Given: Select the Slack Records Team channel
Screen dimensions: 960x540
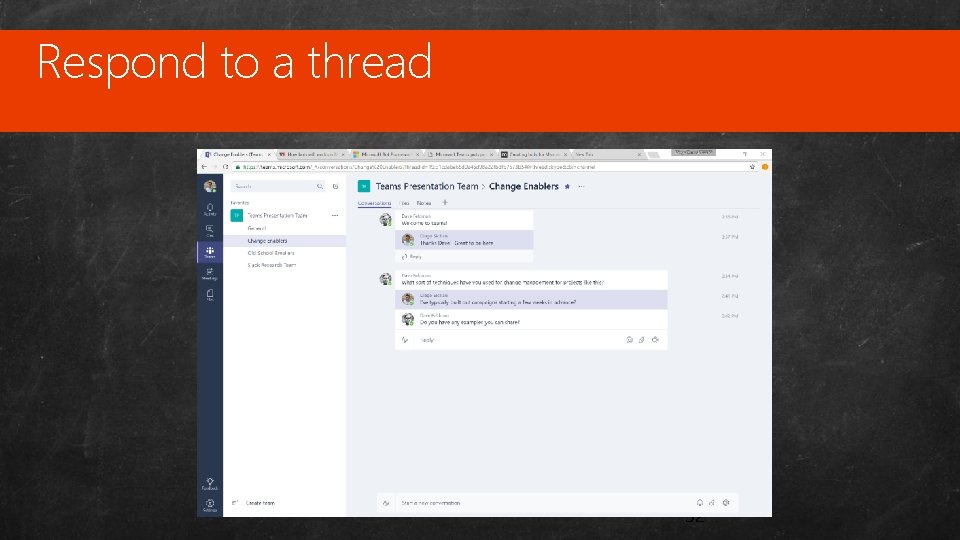Looking at the screenshot, I should 272,265.
